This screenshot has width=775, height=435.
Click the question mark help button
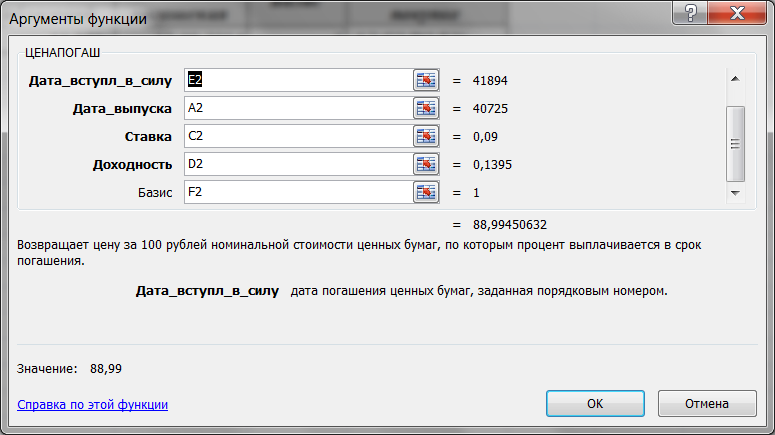[x=690, y=12]
